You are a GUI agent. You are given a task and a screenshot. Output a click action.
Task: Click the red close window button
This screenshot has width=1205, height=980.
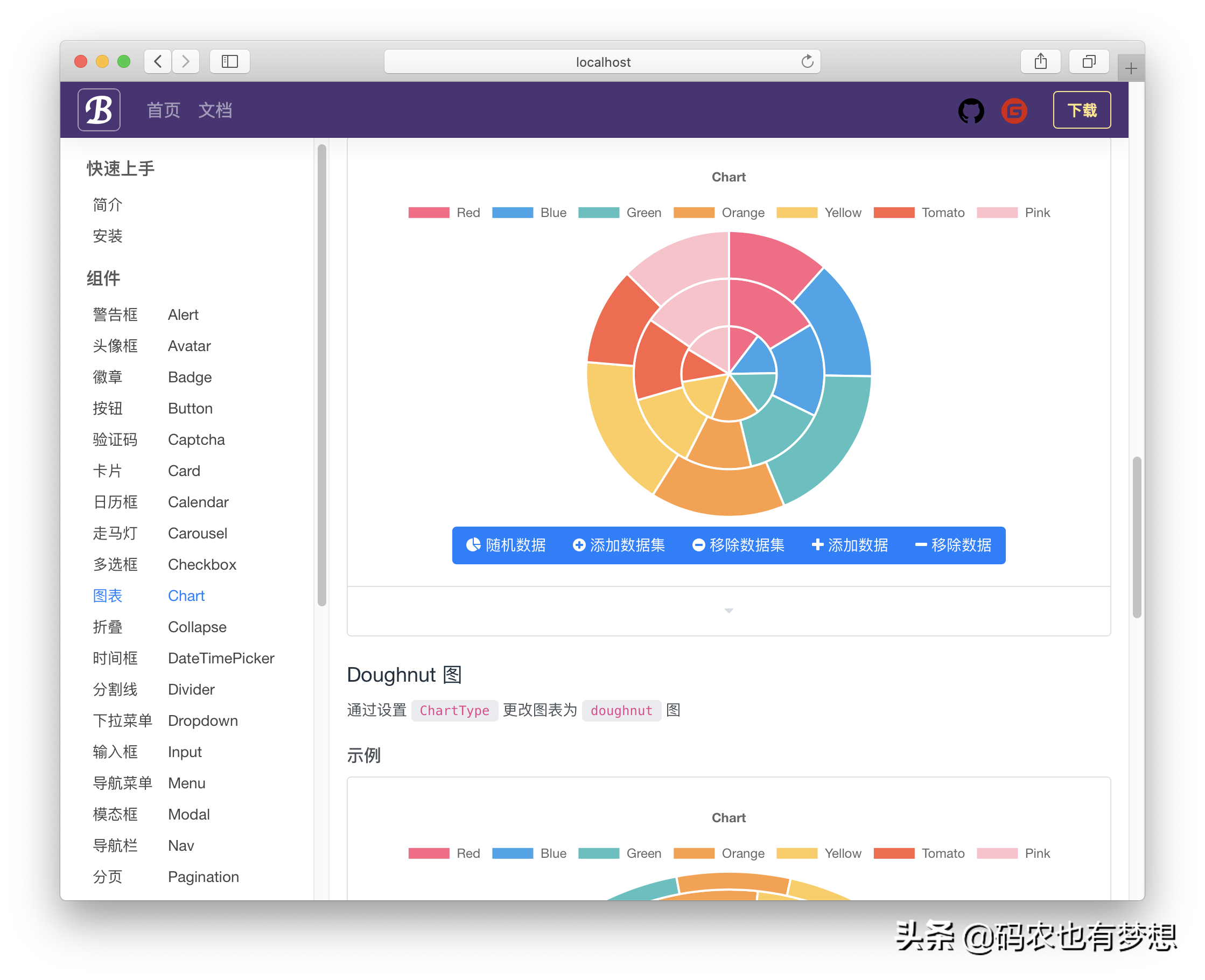tap(81, 61)
